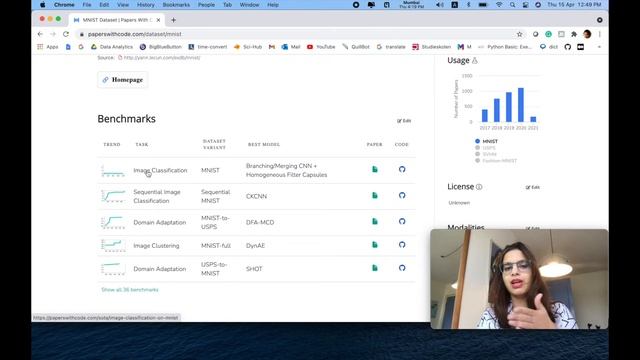Click the Unknown license text
640x360 pixels.
(x=459, y=203)
